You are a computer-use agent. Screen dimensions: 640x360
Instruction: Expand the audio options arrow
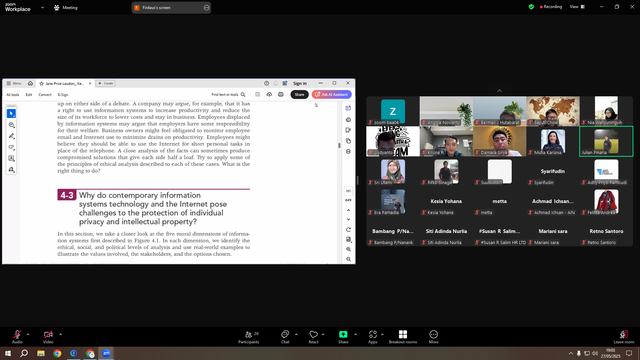click(x=28, y=334)
